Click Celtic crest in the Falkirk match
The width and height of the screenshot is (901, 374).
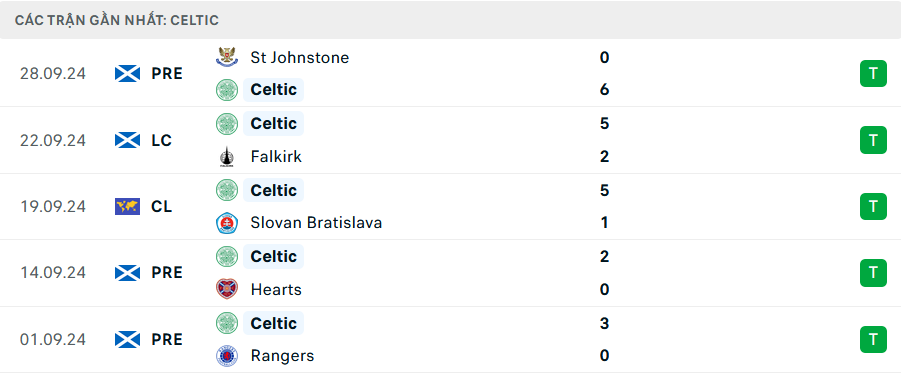point(227,124)
